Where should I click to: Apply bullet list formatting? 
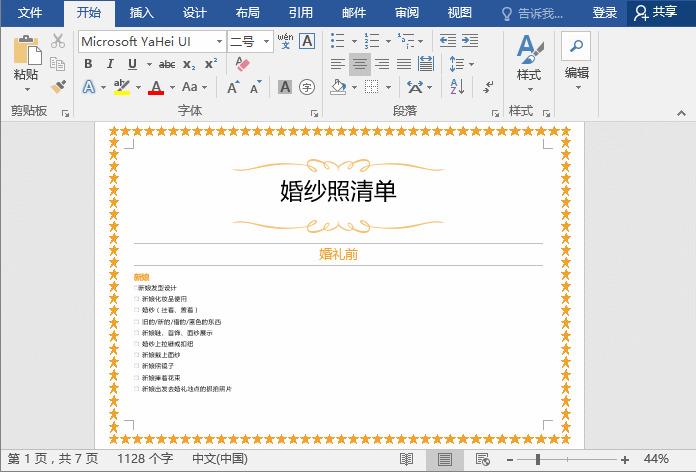(x=338, y=41)
